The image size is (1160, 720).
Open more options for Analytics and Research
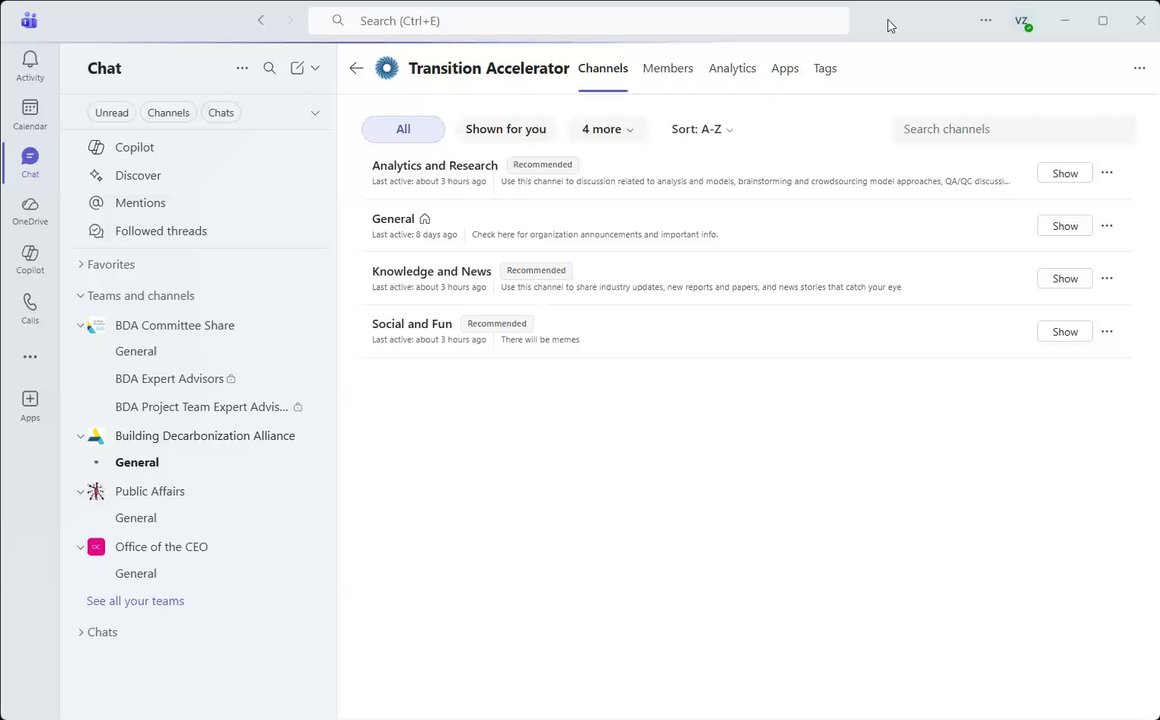tap(1107, 172)
